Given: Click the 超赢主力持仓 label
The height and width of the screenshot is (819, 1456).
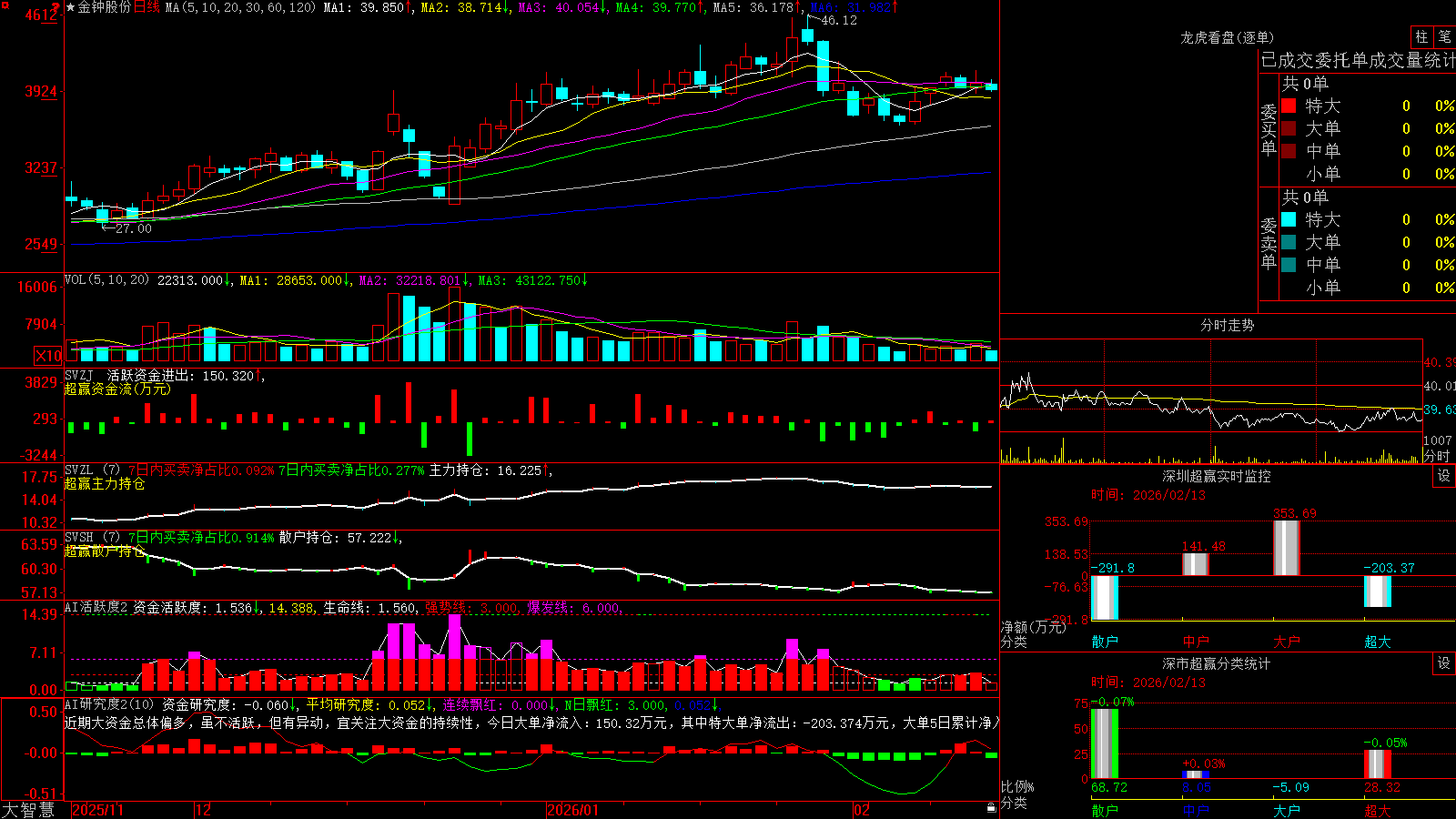Looking at the screenshot, I should click(105, 483).
